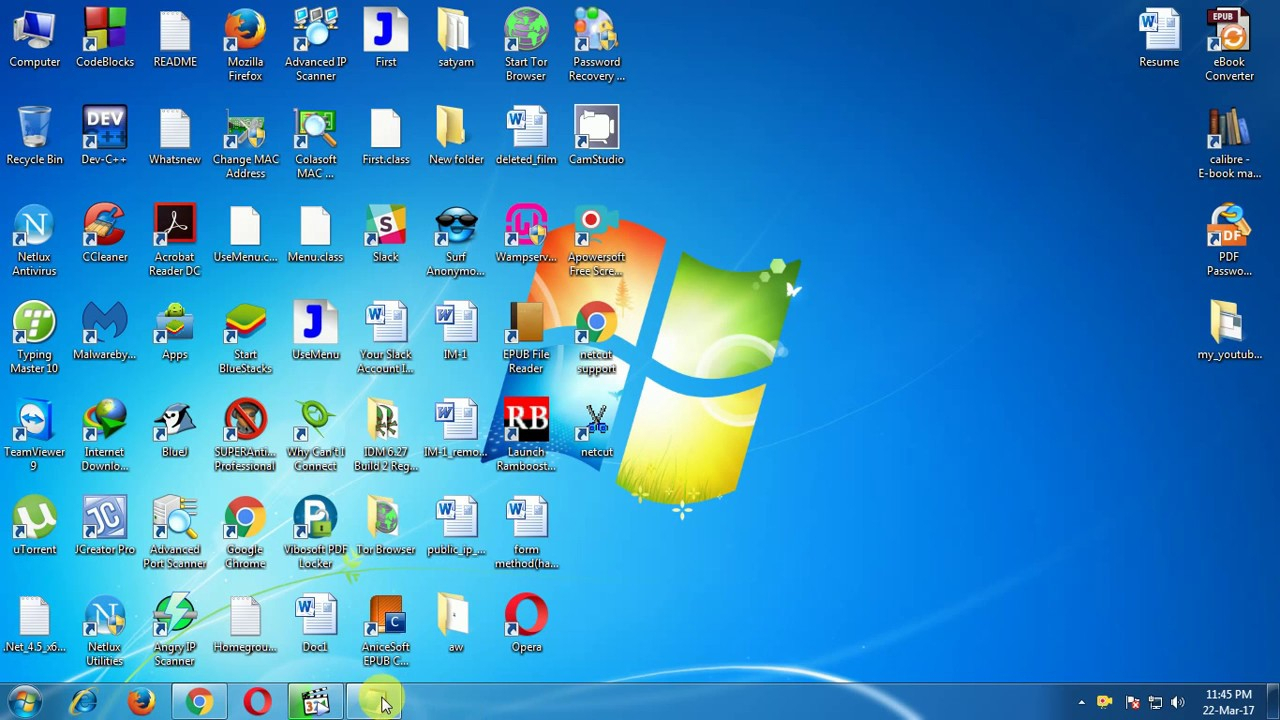Image resolution: width=1280 pixels, height=720 pixels.
Task: Select the Launch Ramboost shortcut
Action: pos(526,436)
